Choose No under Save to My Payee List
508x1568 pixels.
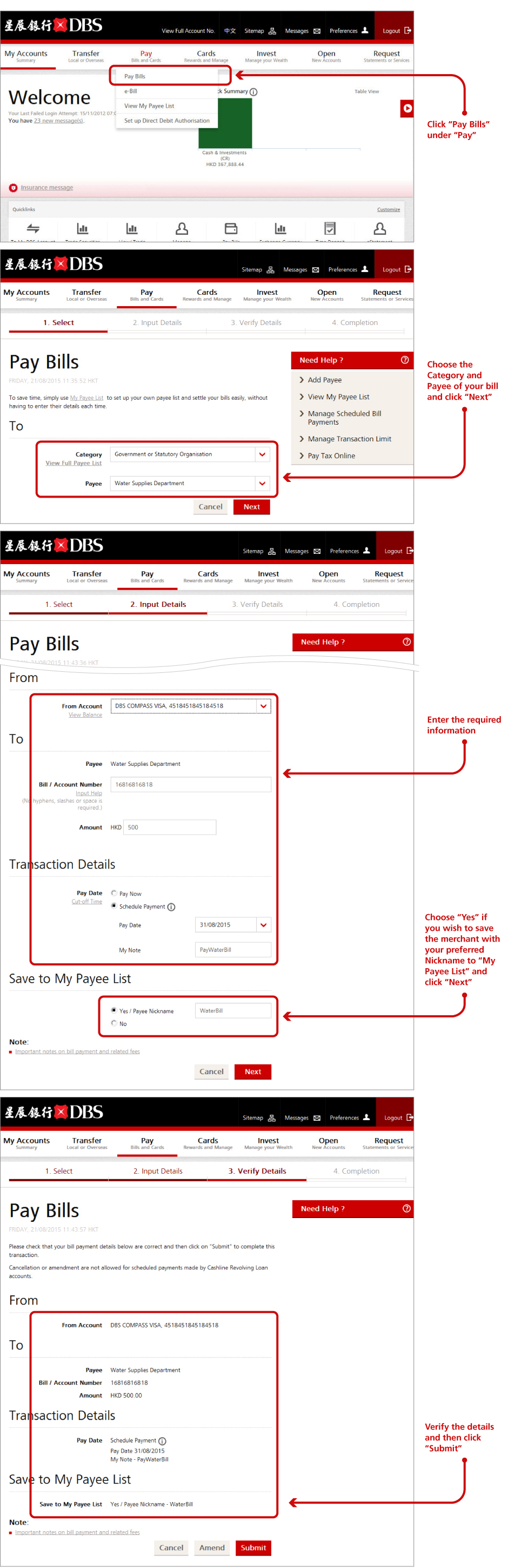coord(114,1023)
